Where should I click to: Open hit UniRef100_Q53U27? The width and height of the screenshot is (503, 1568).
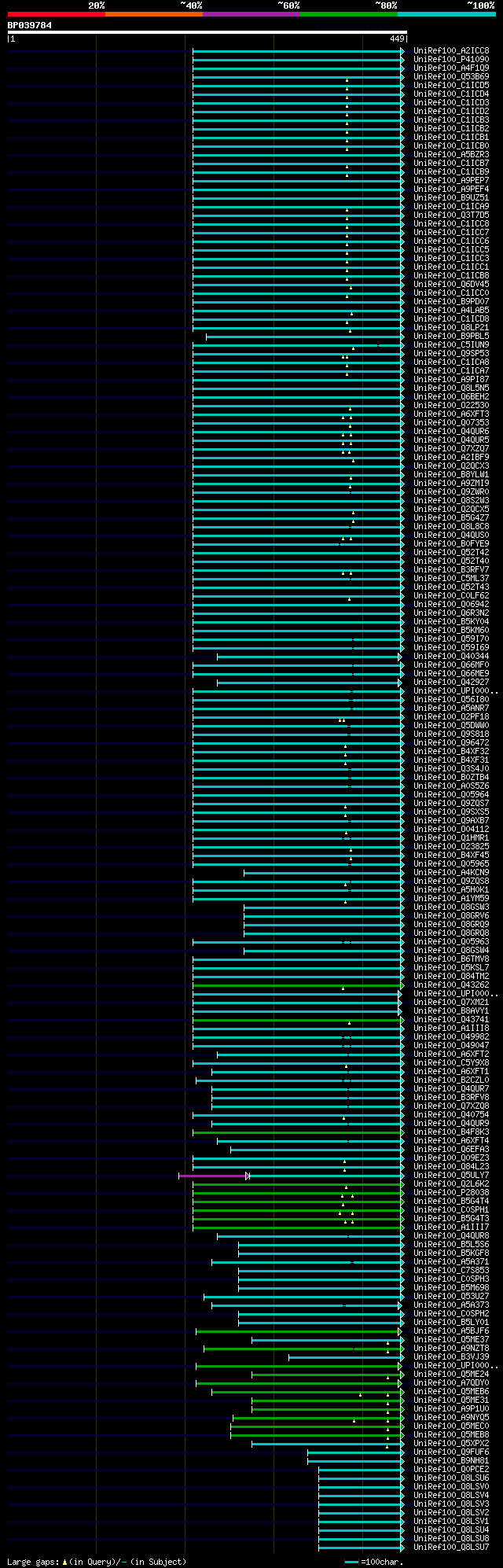click(x=451, y=1296)
